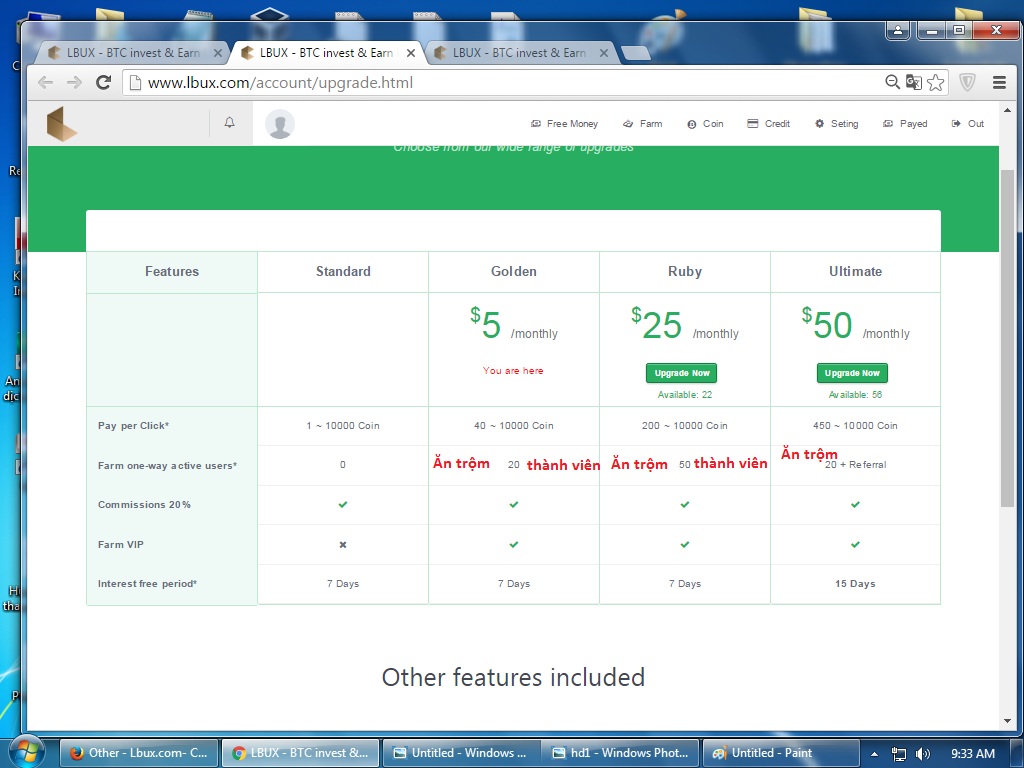Open the Coin menu item
This screenshot has width=1024, height=768.
(x=705, y=123)
